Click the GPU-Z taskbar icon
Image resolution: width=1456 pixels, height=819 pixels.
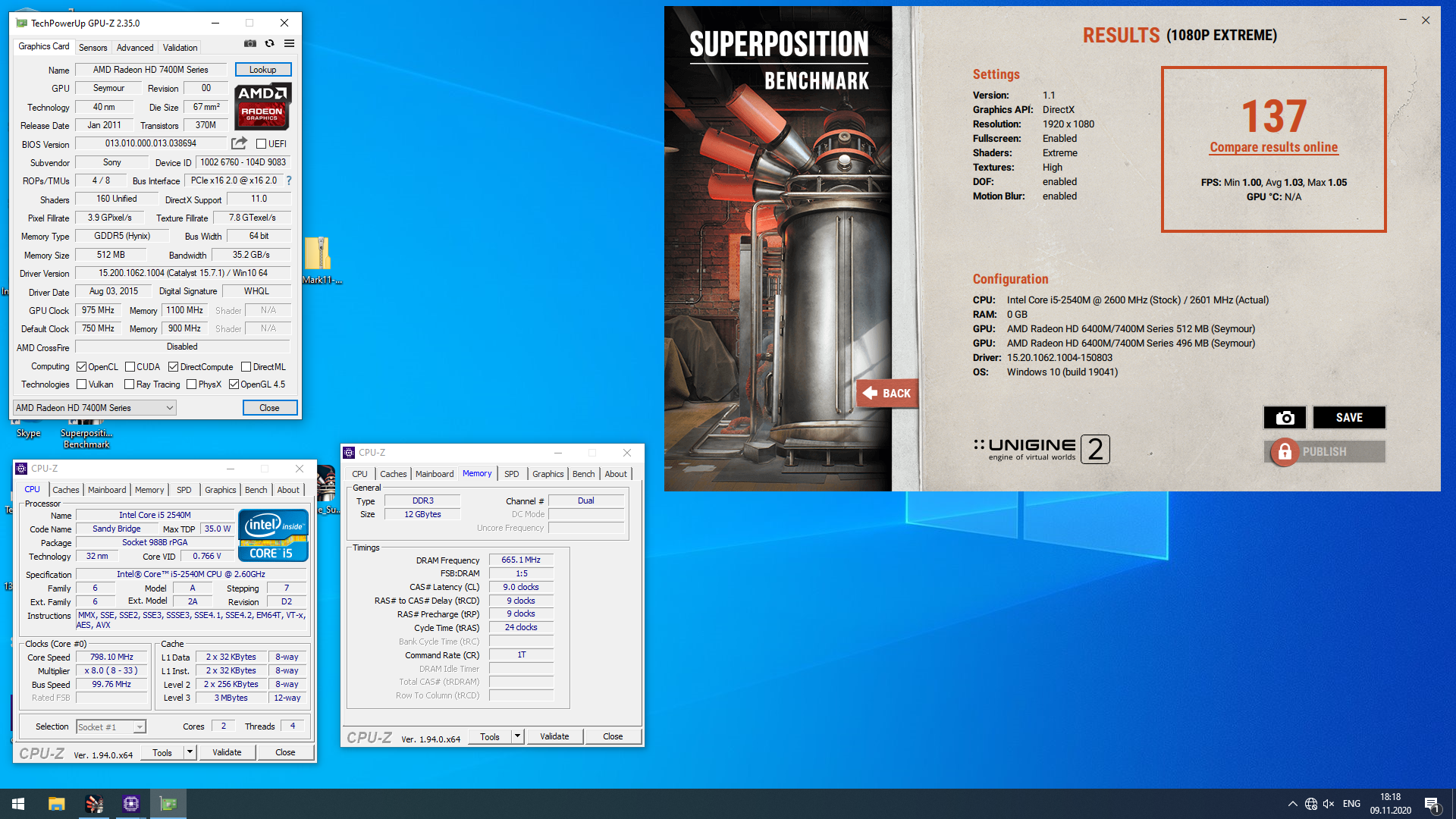[168, 804]
